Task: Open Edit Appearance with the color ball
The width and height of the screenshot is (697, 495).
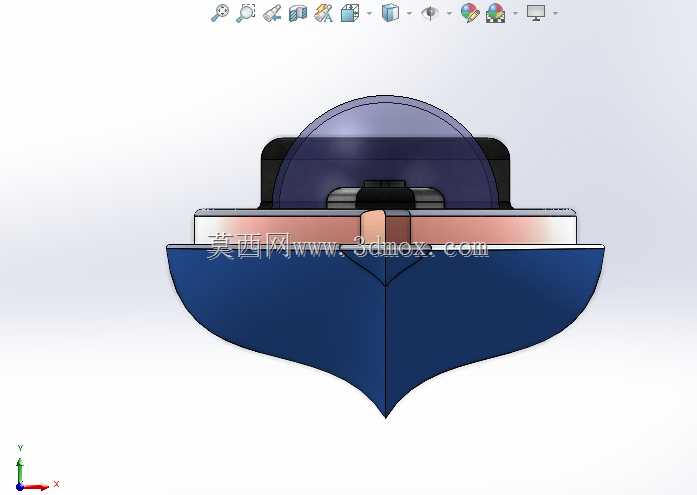Action: pyautogui.click(x=470, y=13)
